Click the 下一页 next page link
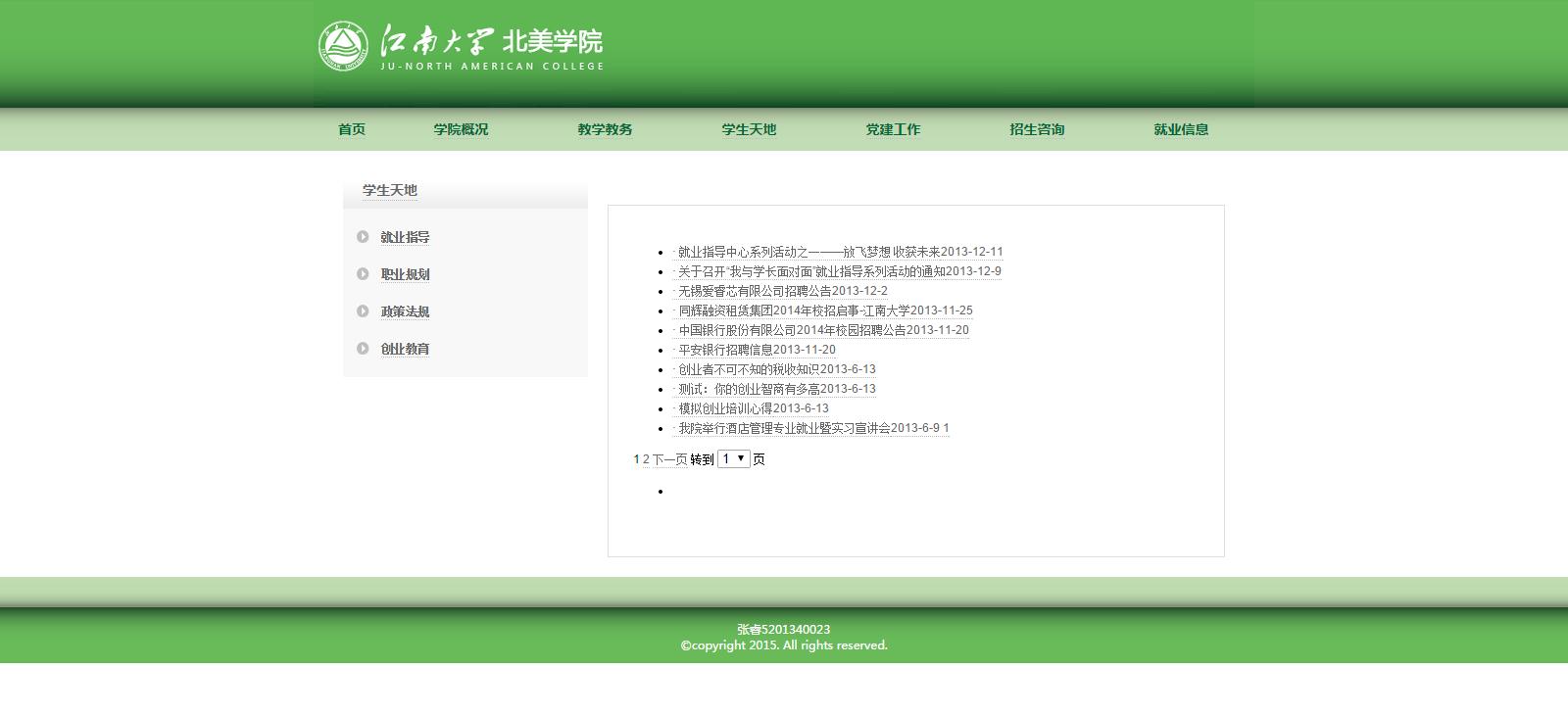 point(669,459)
